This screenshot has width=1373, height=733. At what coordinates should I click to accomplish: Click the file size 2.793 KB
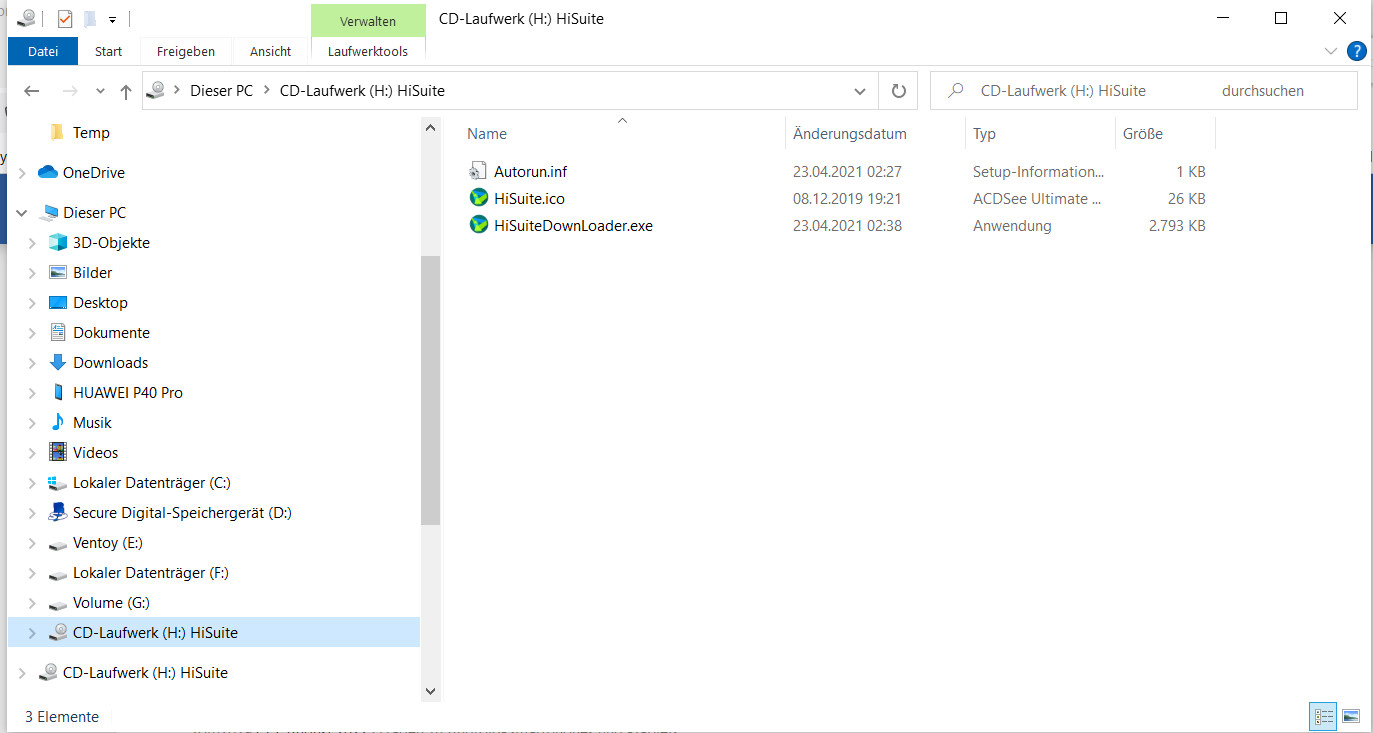point(1177,226)
